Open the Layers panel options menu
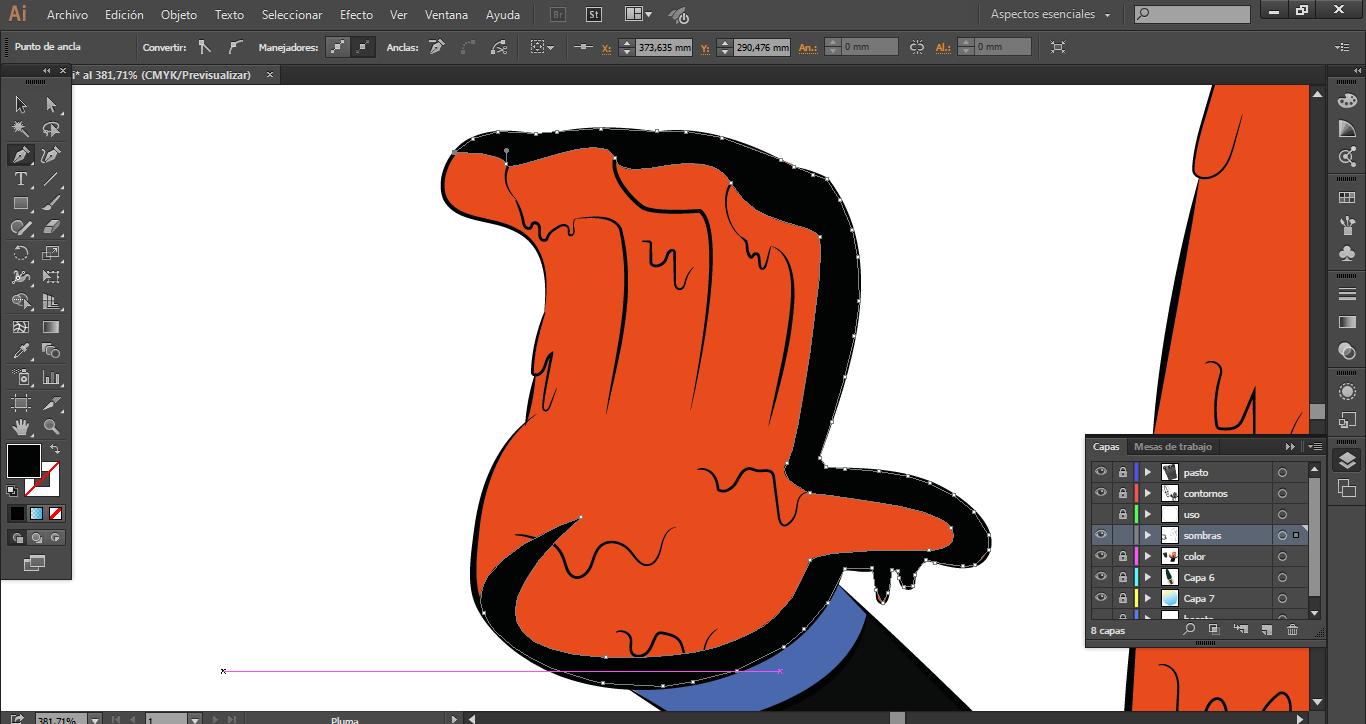This screenshot has width=1366, height=724. click(x=1315, y=447)
